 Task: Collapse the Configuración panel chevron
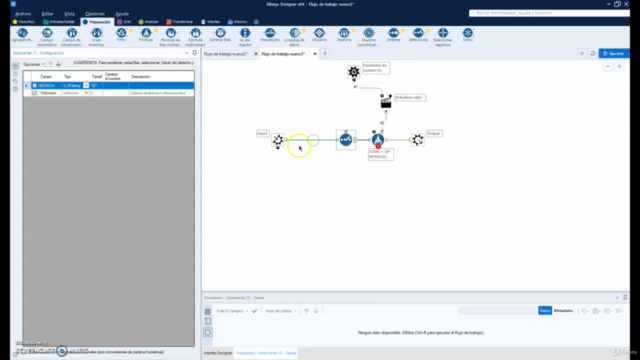click(187, 53)
